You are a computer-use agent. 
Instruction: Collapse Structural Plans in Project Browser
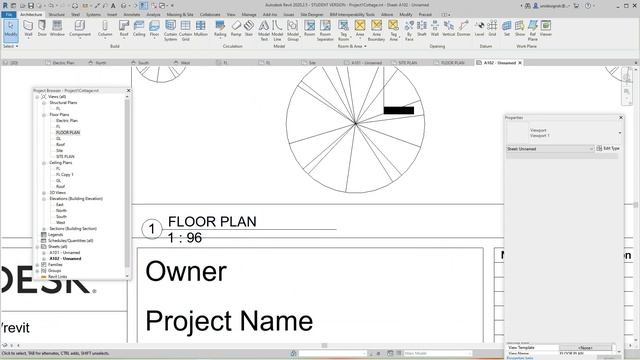click(44, 103)
